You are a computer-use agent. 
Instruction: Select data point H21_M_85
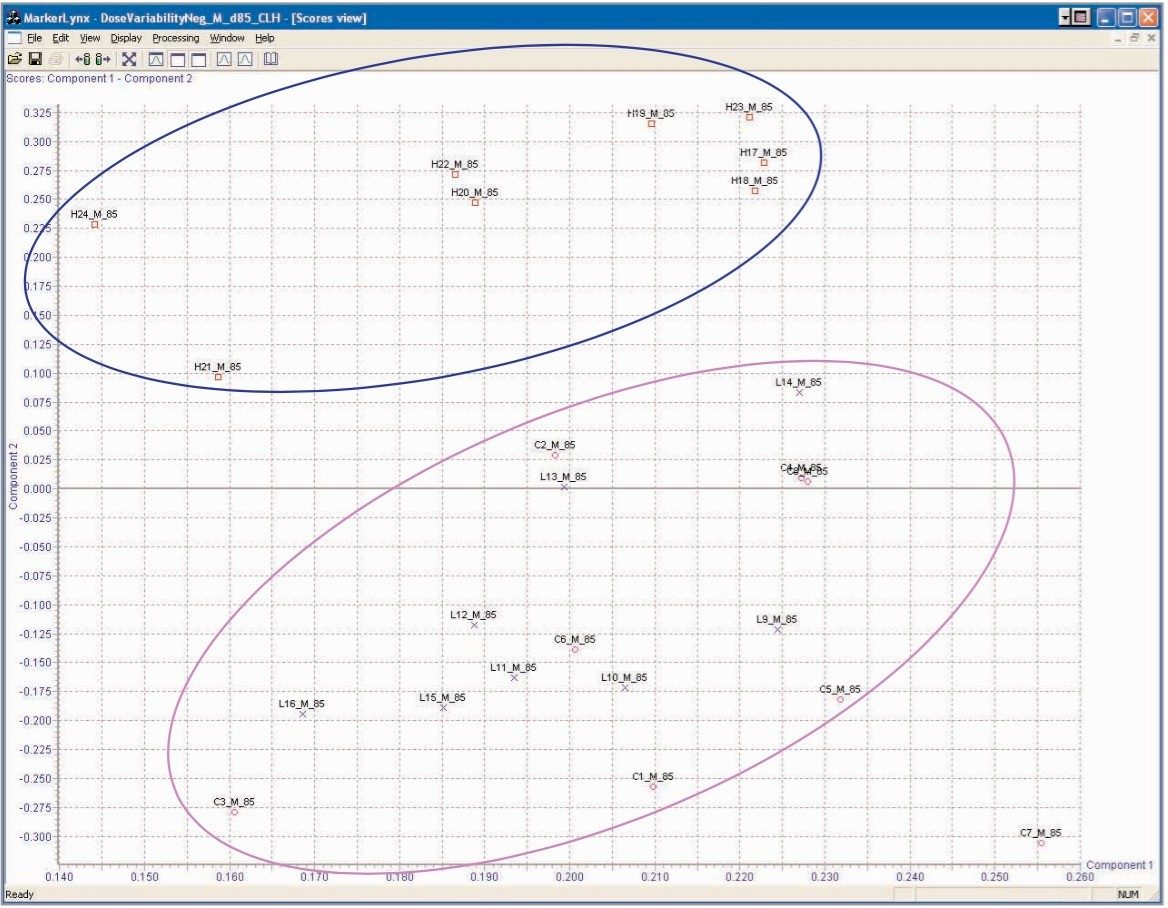(x=218, y=377)
